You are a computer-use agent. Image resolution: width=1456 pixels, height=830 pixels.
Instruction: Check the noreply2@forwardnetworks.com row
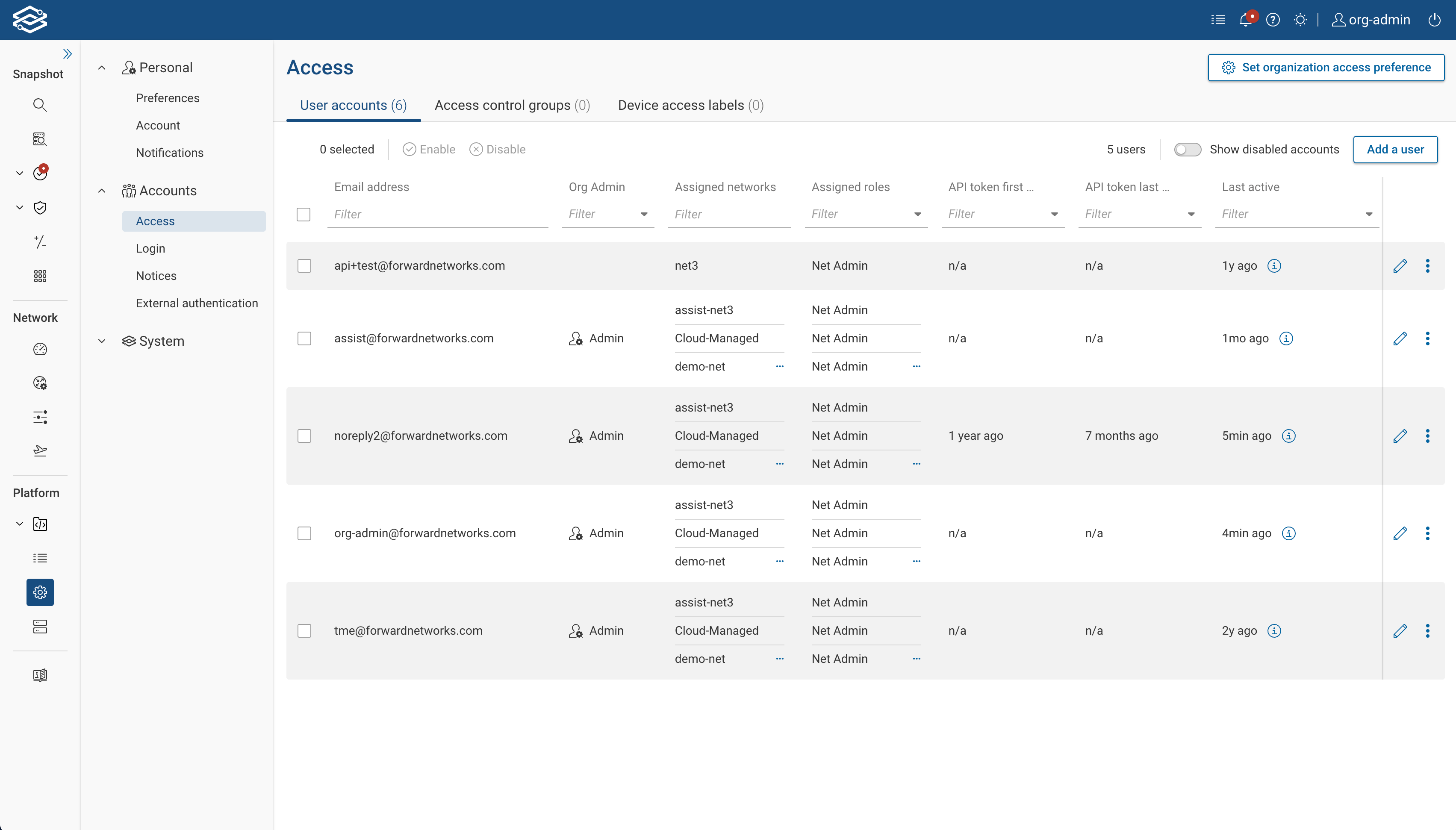[304, 436]
